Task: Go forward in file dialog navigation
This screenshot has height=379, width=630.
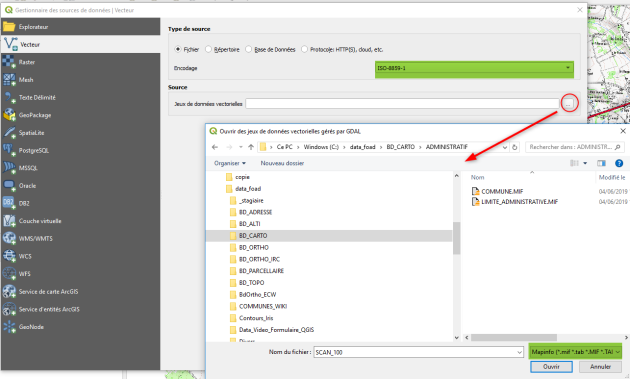Action: 229,147
